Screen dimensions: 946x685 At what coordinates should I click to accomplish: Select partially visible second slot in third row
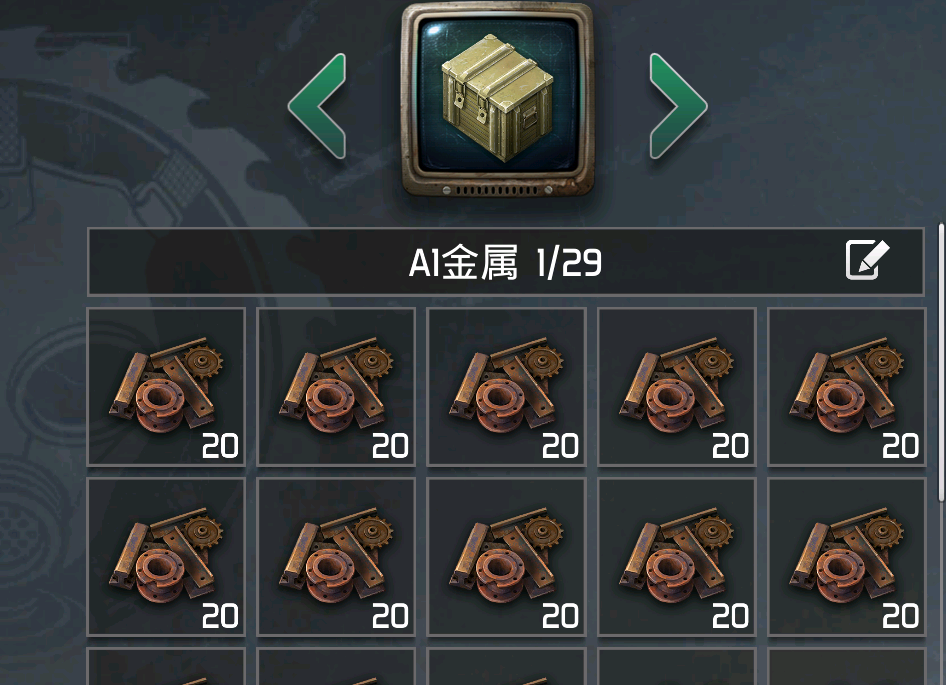tap(336, 666)
